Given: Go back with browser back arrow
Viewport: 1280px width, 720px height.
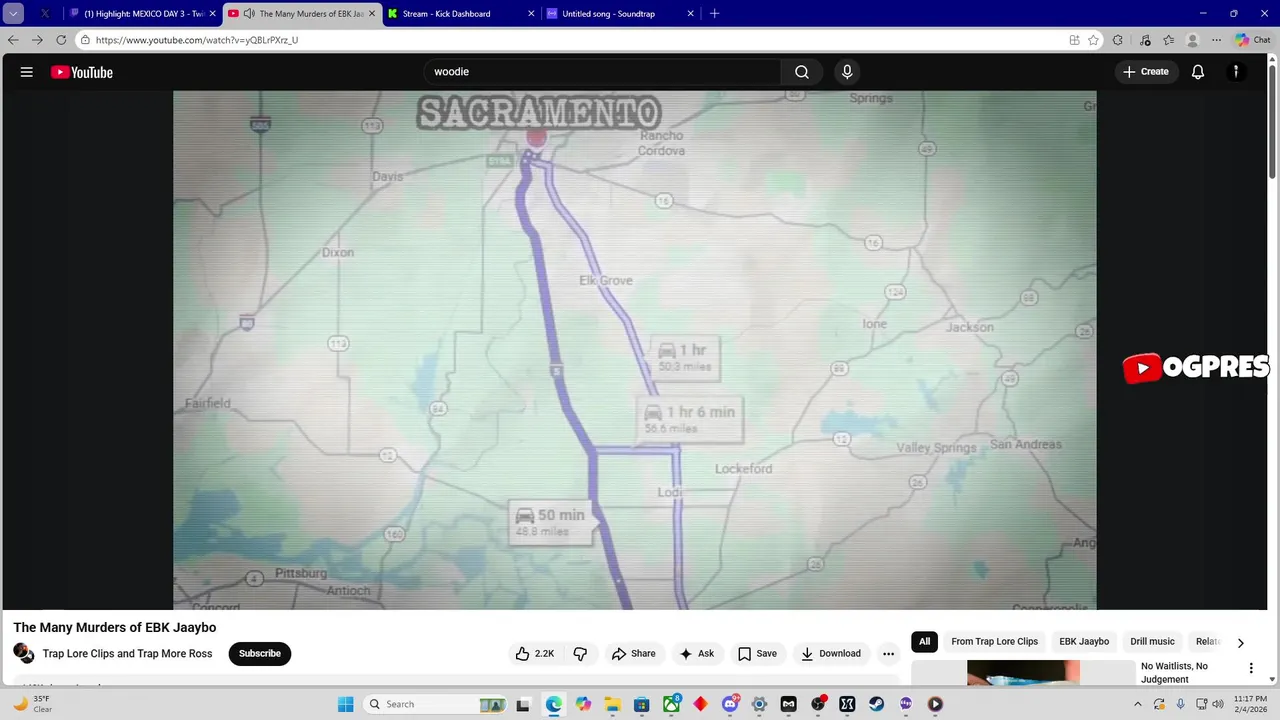Looking at the screenshot, I should pos(13,40).
